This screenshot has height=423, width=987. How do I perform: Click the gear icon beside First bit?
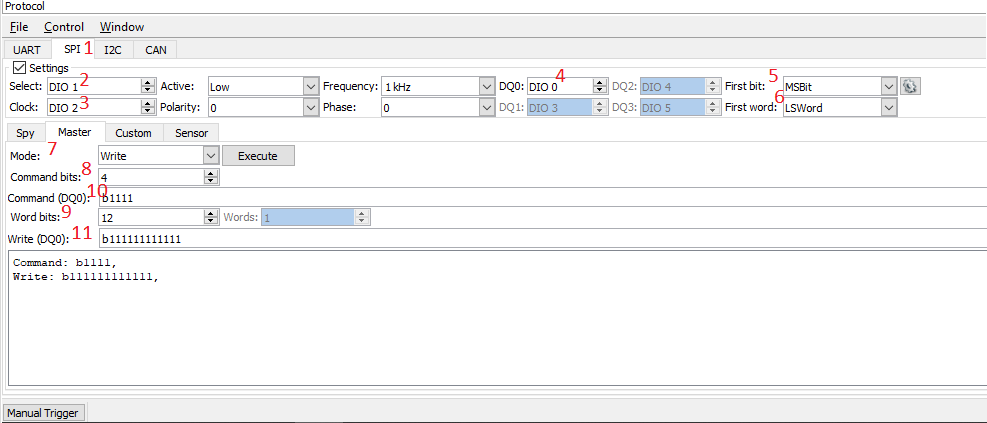click(x=910, y=86)
